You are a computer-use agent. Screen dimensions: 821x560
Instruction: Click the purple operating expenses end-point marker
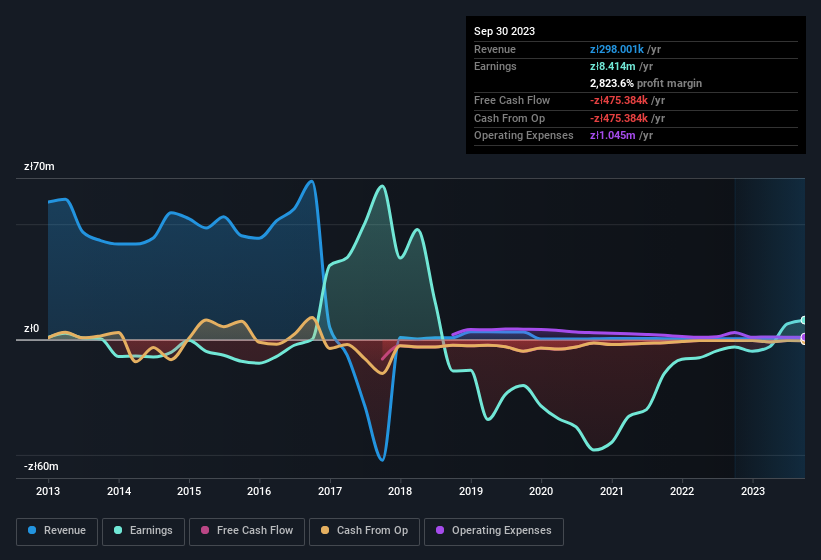point(803,337)
